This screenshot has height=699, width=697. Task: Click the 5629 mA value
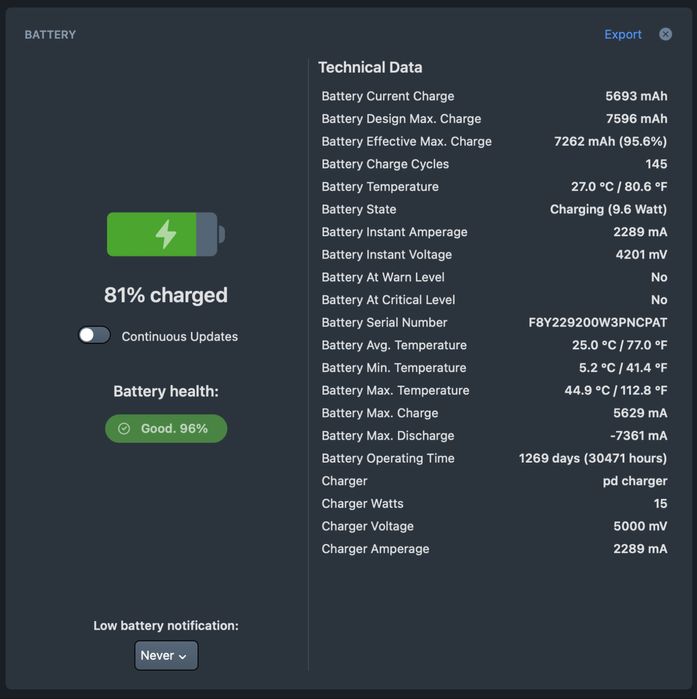(640, 413)
